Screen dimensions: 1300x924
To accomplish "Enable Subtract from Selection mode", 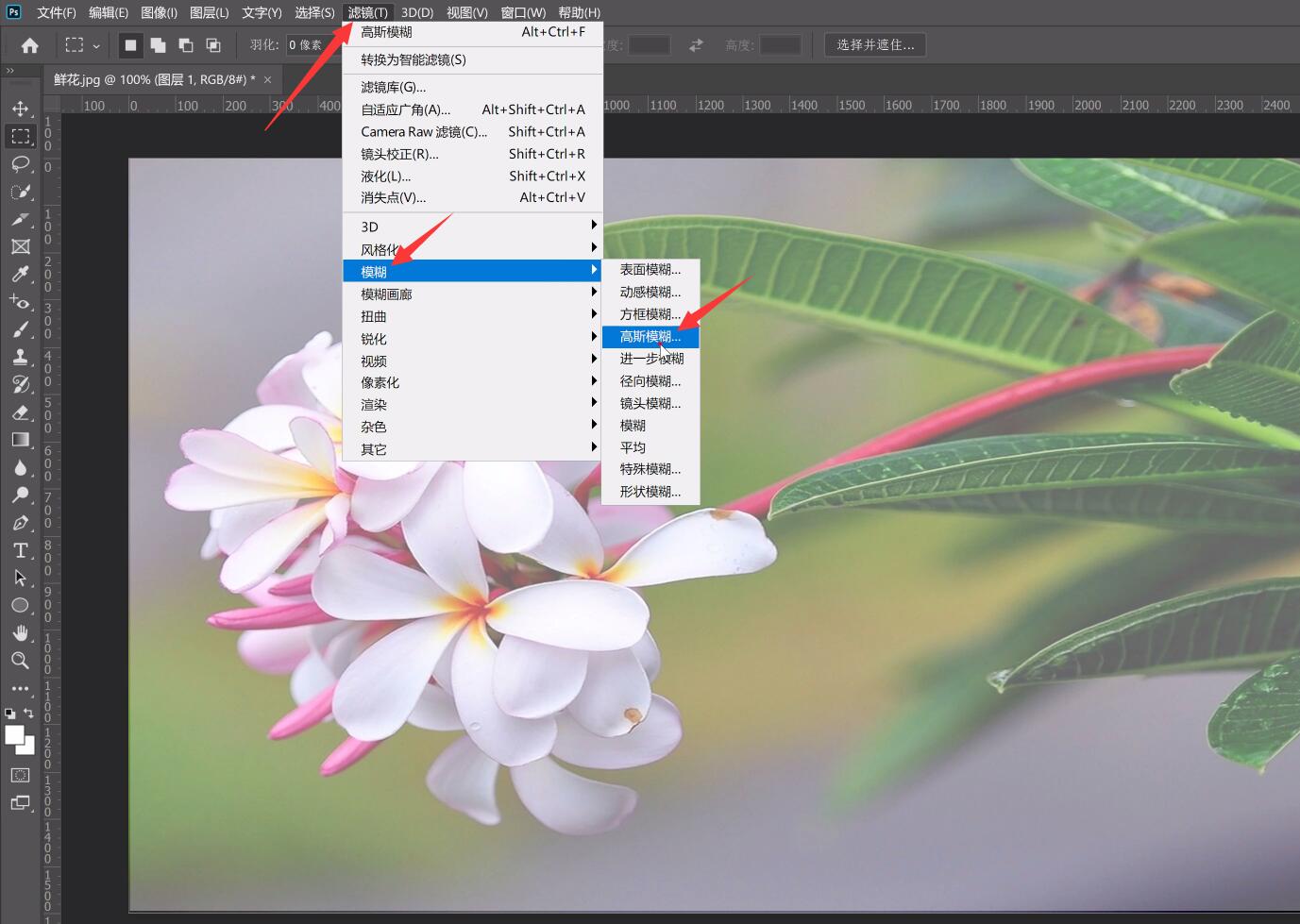I will click(x=186, y=45).
